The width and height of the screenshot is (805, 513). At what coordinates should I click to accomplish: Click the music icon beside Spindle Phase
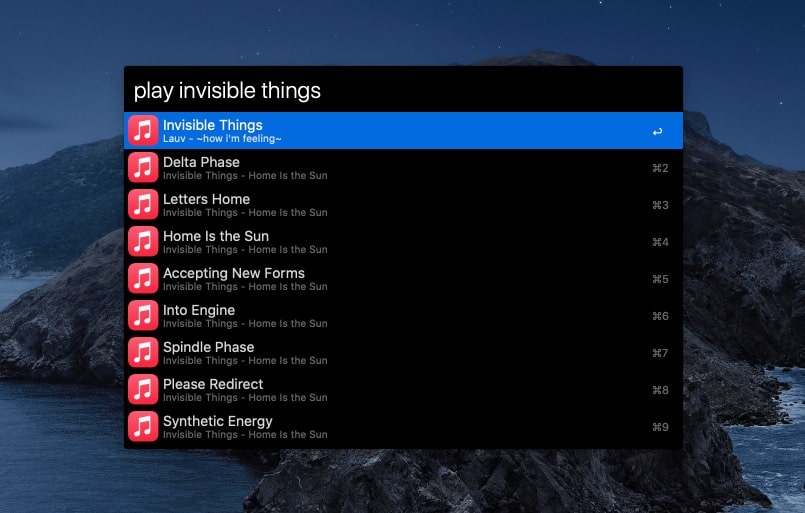[143, 352]
